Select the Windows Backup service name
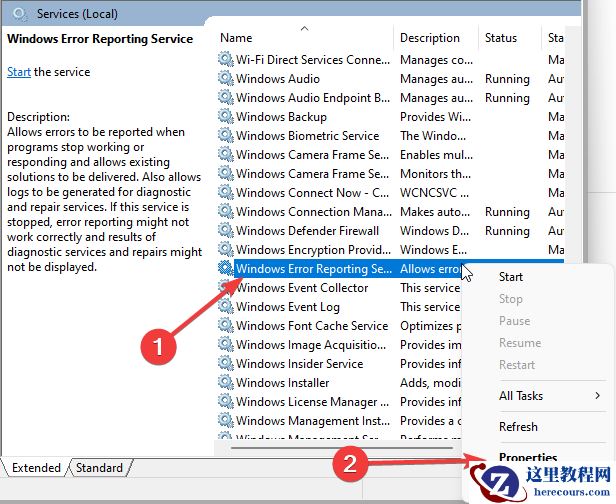The width and height of the screenshot is (616, 504). point(281,117)
